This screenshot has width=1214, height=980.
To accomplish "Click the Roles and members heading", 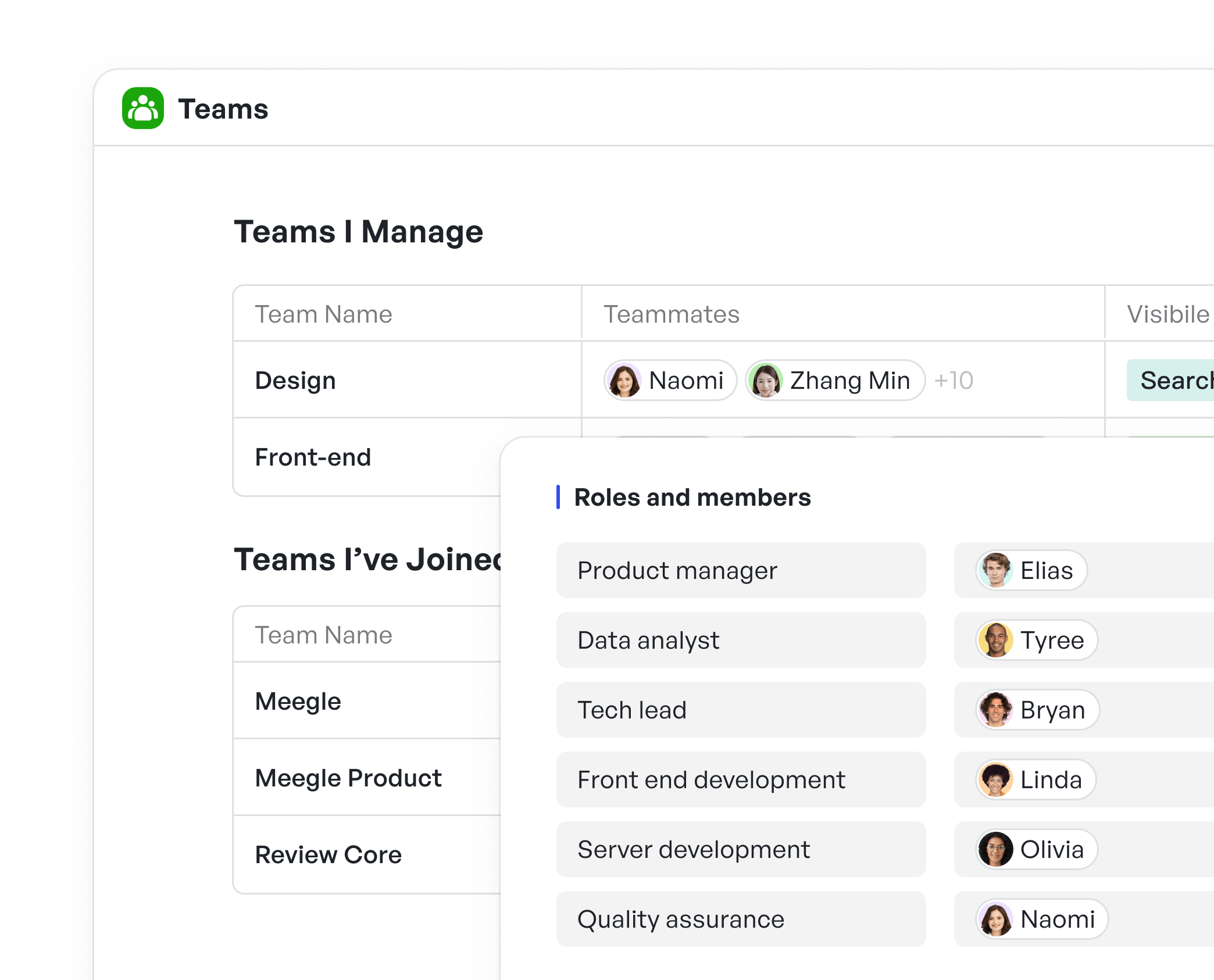I will coord(692,498).
